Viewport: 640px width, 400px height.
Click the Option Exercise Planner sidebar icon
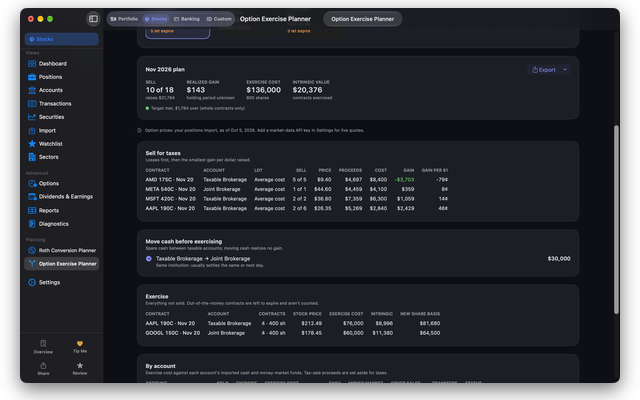tap(32, 264)
